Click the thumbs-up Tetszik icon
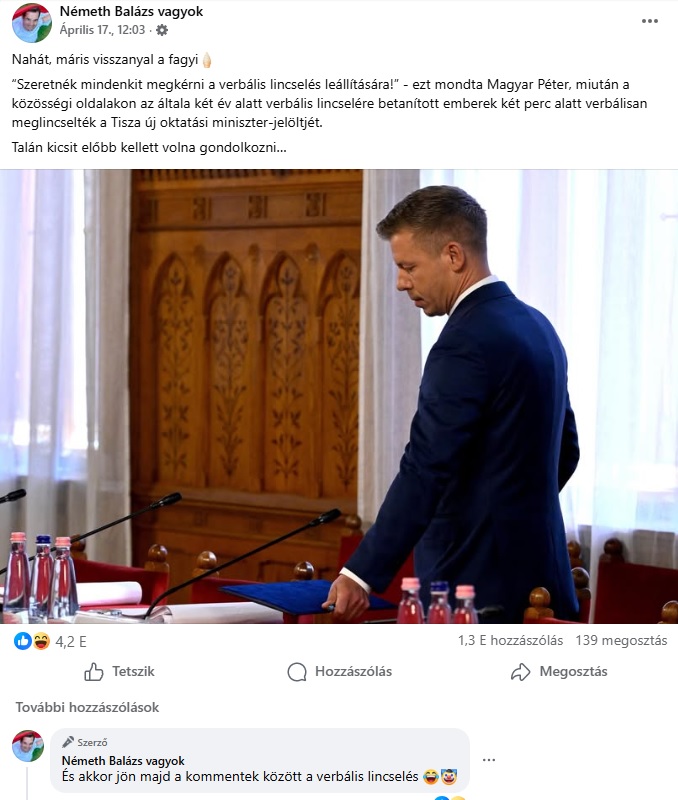678x800 pixels. (x=94, y=671)
